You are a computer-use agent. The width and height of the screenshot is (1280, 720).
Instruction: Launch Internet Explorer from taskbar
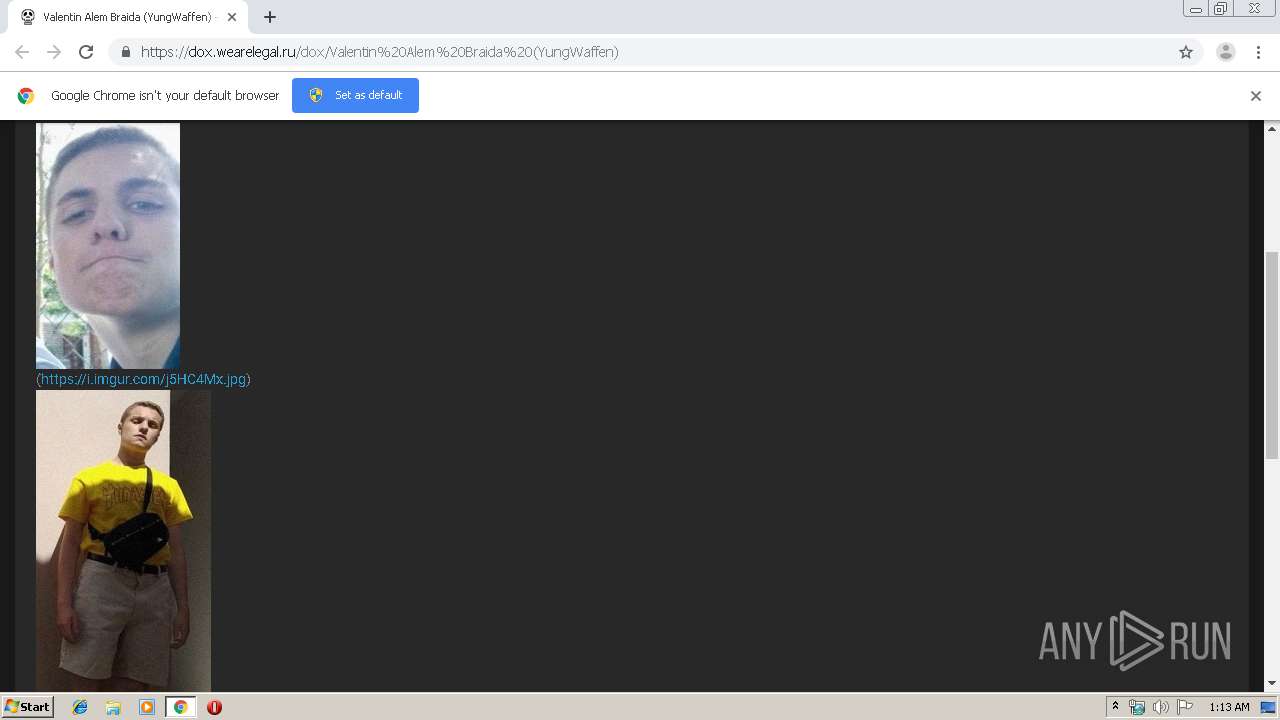[x=80, y=707]
